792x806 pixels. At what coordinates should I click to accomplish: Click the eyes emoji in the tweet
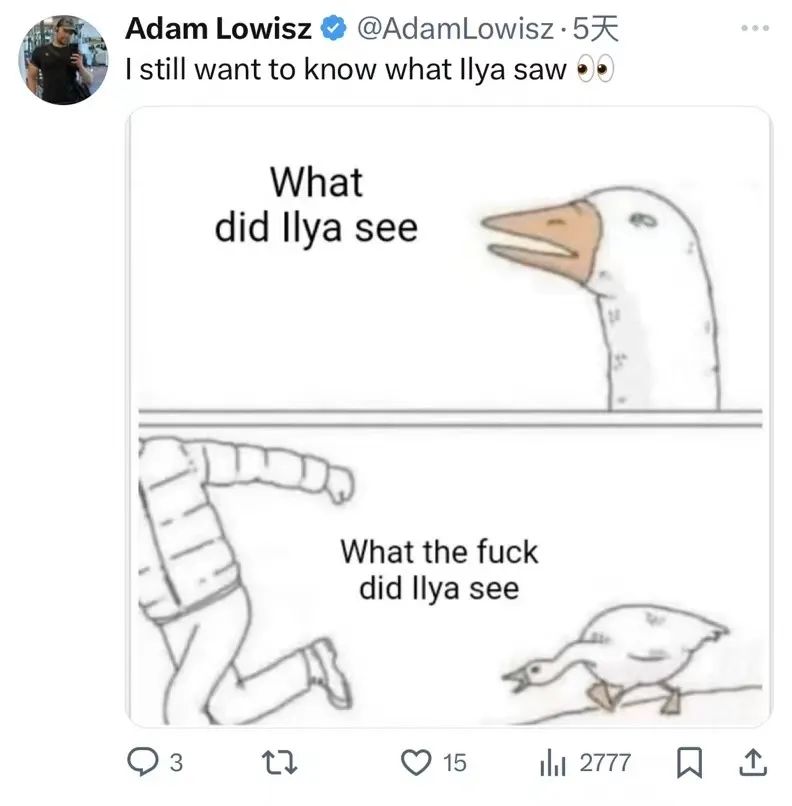(592, 71)
